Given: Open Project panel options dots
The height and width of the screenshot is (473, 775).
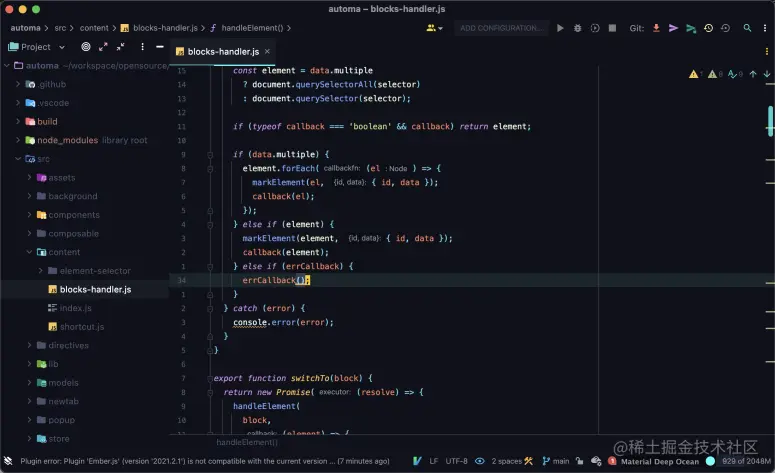Looking at the screenshot, I should 142,46.
